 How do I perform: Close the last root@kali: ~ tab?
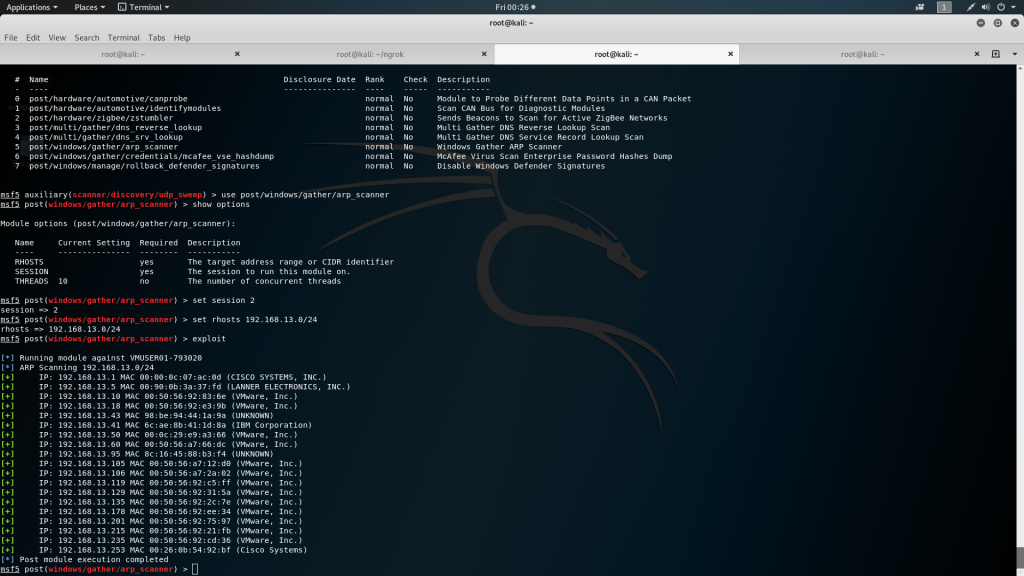976,54
